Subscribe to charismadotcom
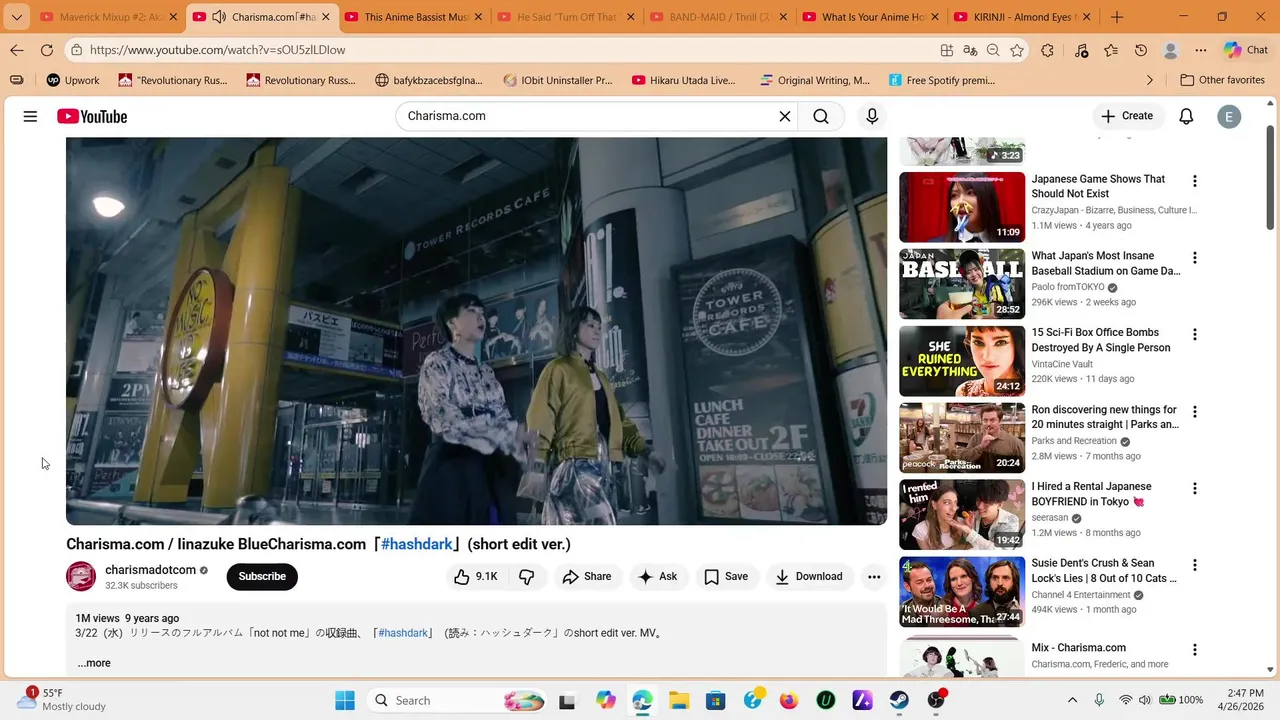Viewport: 1280px width, 720px height. pos(262,576)
